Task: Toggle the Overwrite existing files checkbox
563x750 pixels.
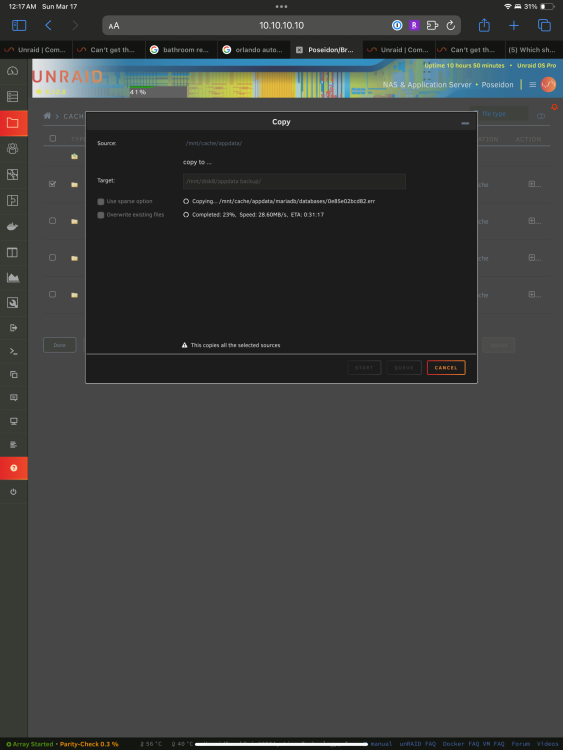Action: click(100, 215)
